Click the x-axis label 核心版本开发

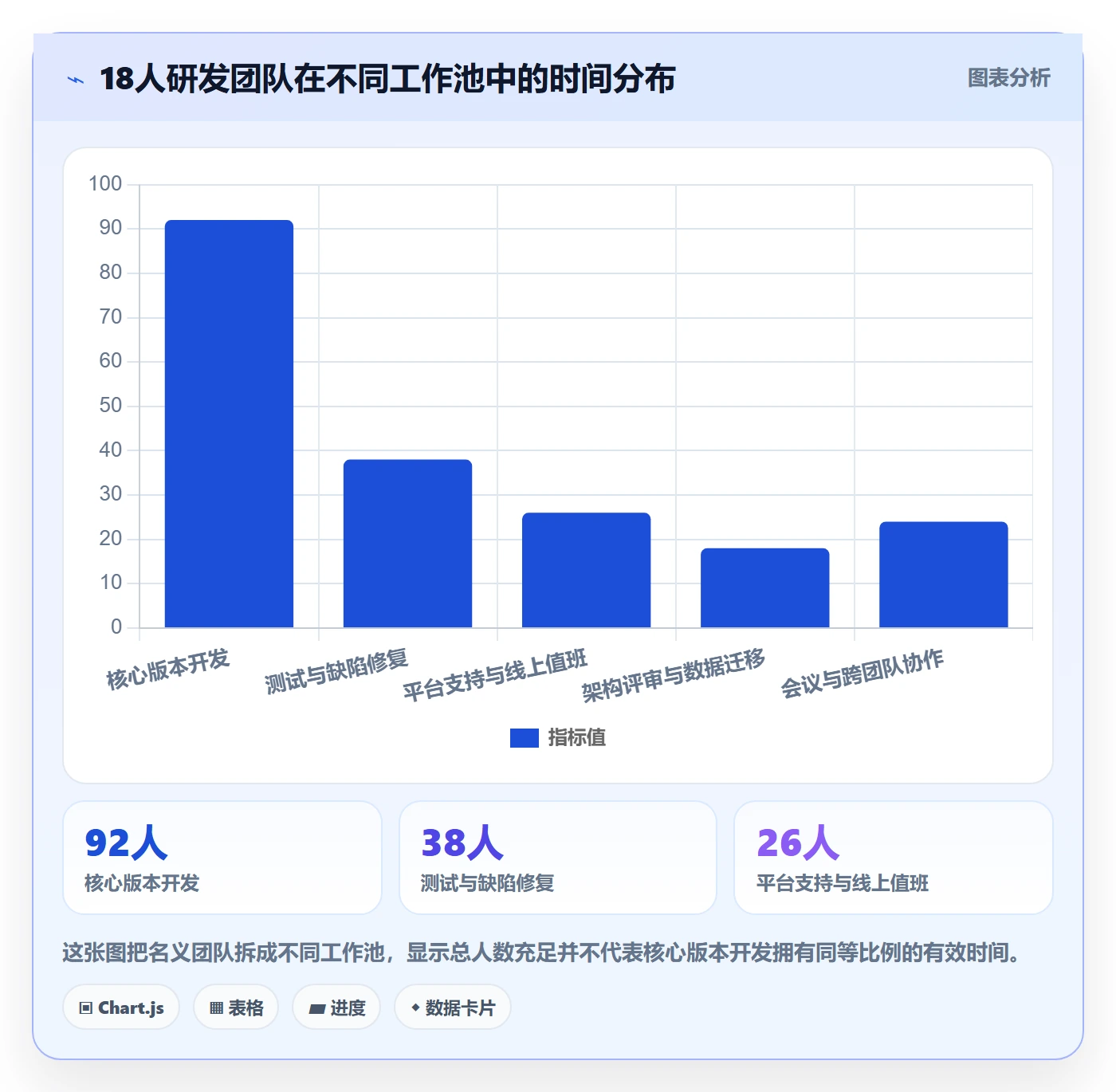pos(168,669)
